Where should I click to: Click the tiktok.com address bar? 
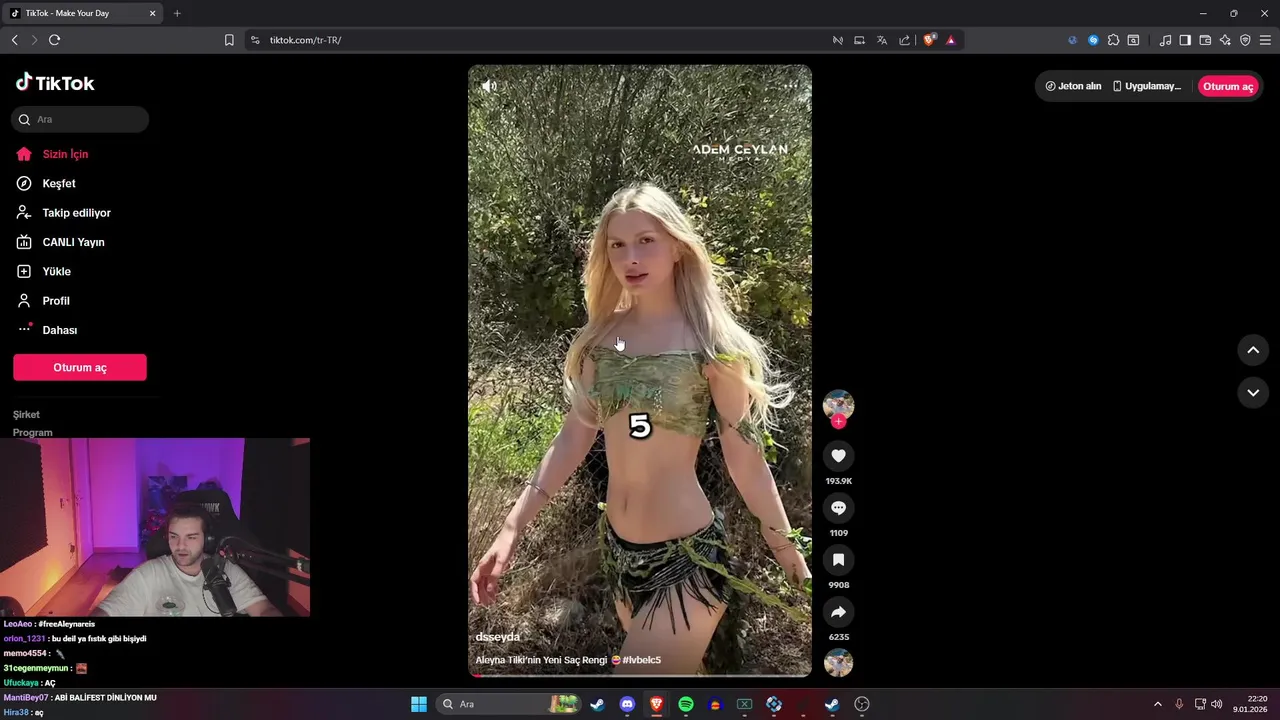(540, 40)
